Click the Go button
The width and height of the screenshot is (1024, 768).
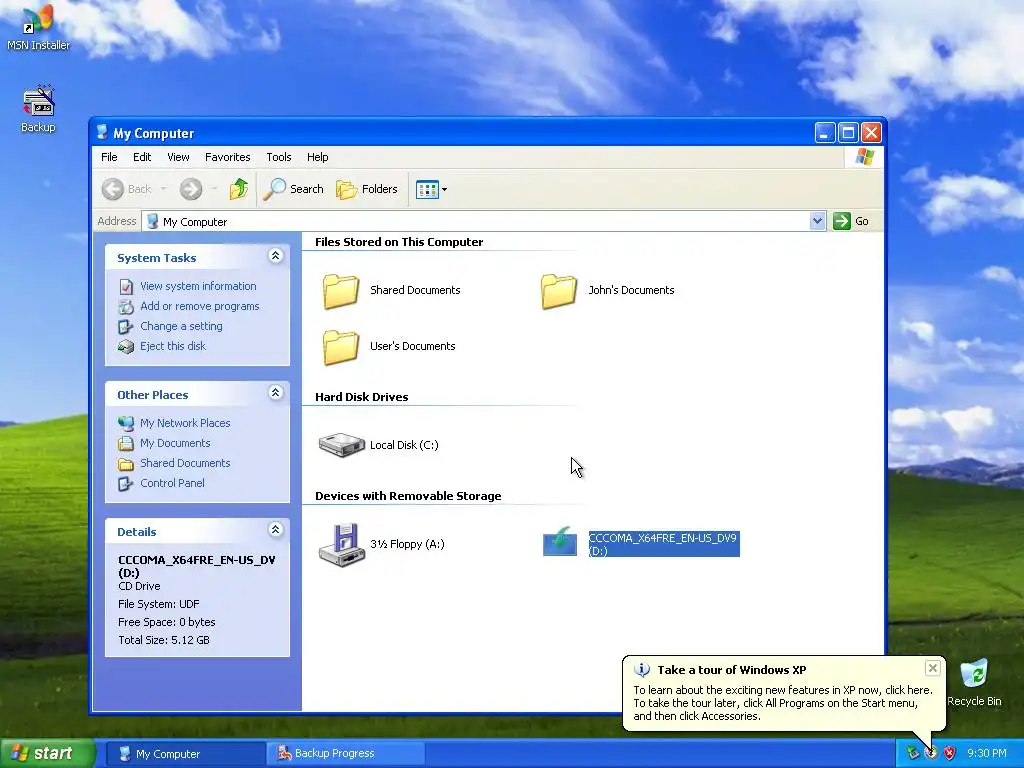[851, 221]
